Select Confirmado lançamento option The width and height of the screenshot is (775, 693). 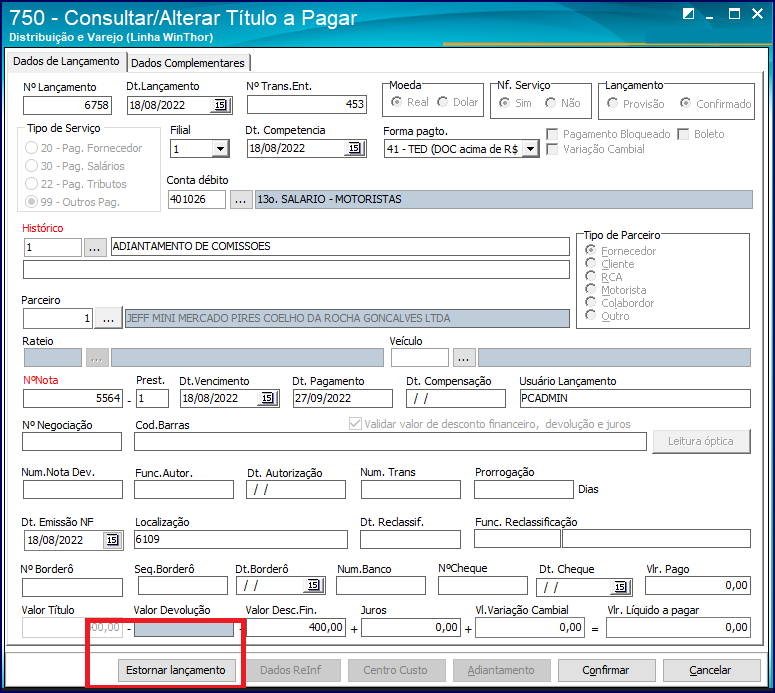(x=686, y=103)
